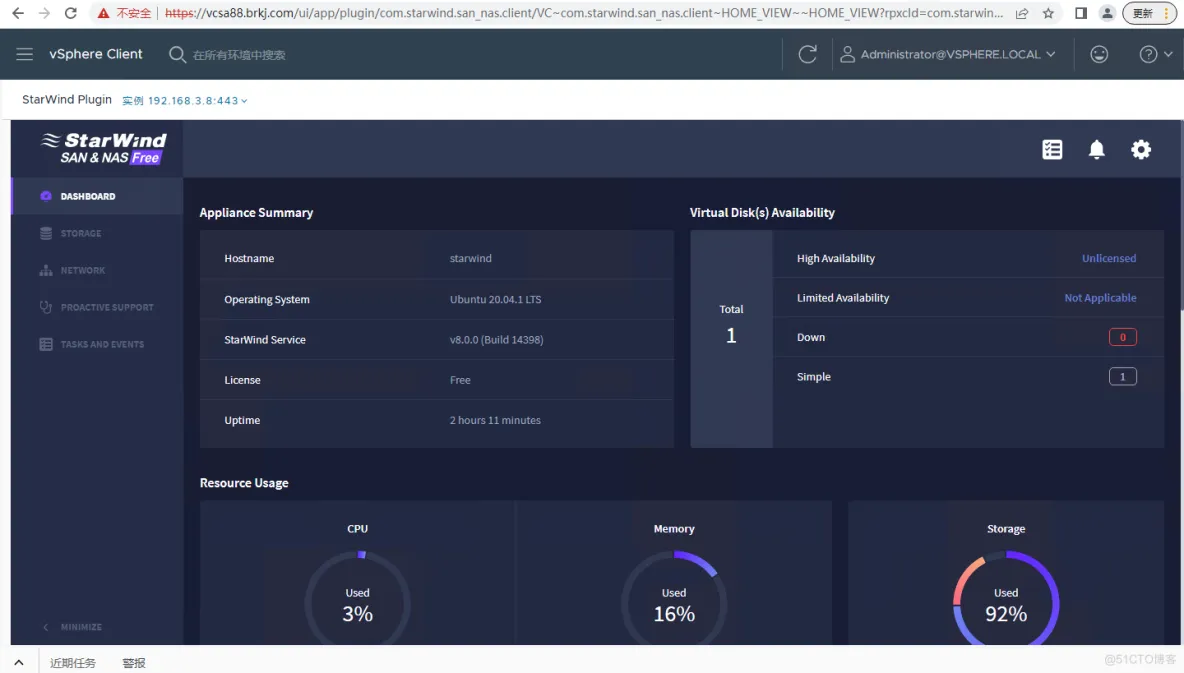Open the Administrator@VSPHERE.LOCAL user menu

[x=948, y=54]
